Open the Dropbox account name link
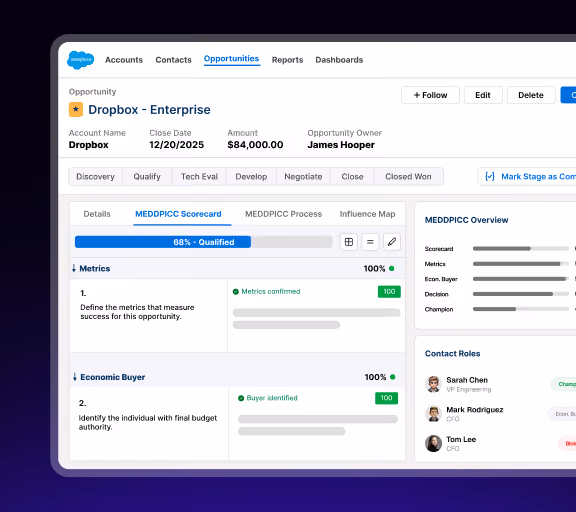 (x=89, y=145)
